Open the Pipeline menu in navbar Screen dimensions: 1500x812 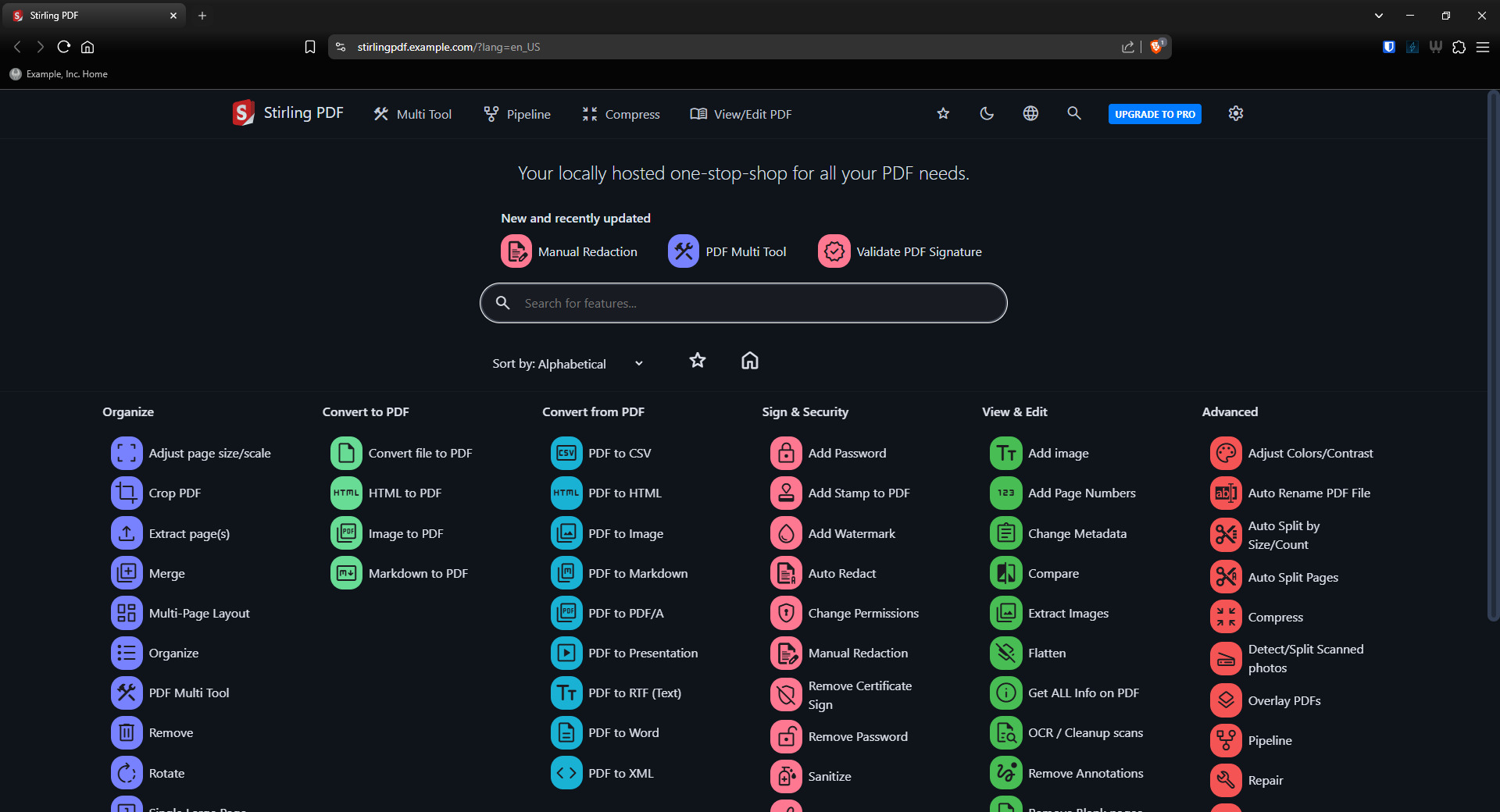[517, 114]
